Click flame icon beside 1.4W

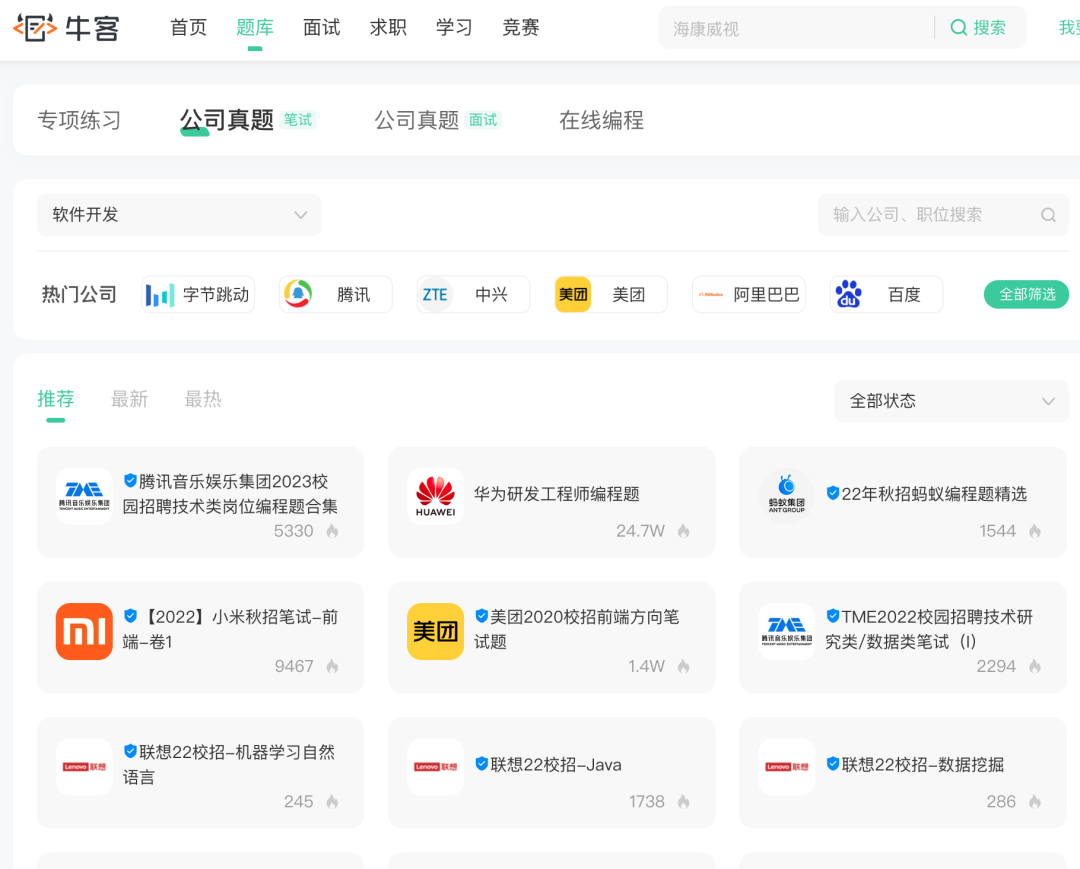point(684,666)
